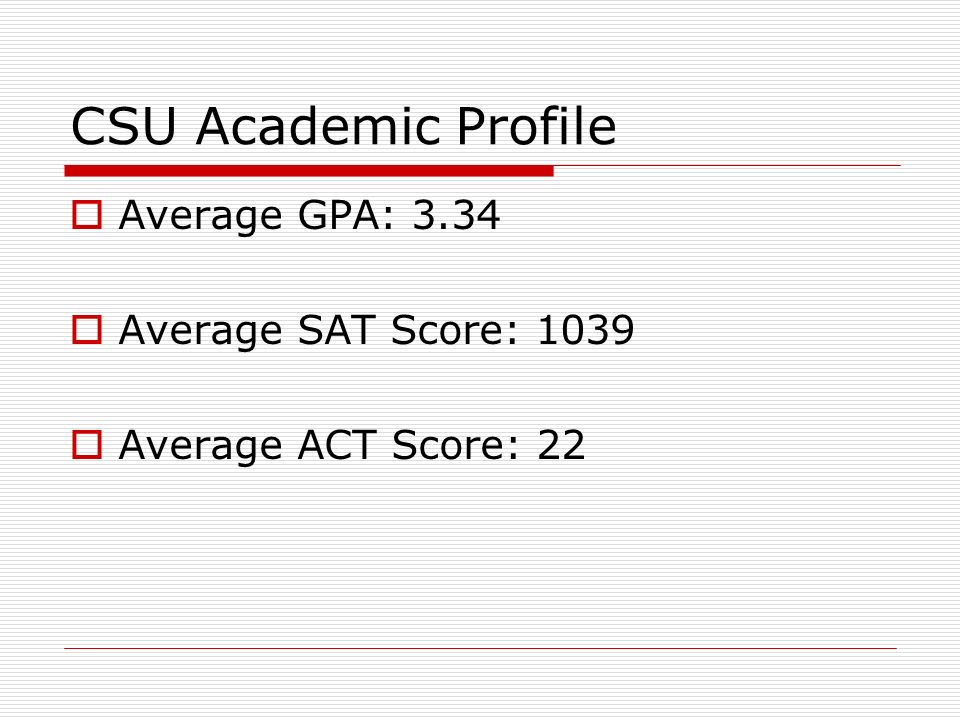The image size is (960, 720).
Task: Select the GPA value 3.34
Action: coord(456,215)
